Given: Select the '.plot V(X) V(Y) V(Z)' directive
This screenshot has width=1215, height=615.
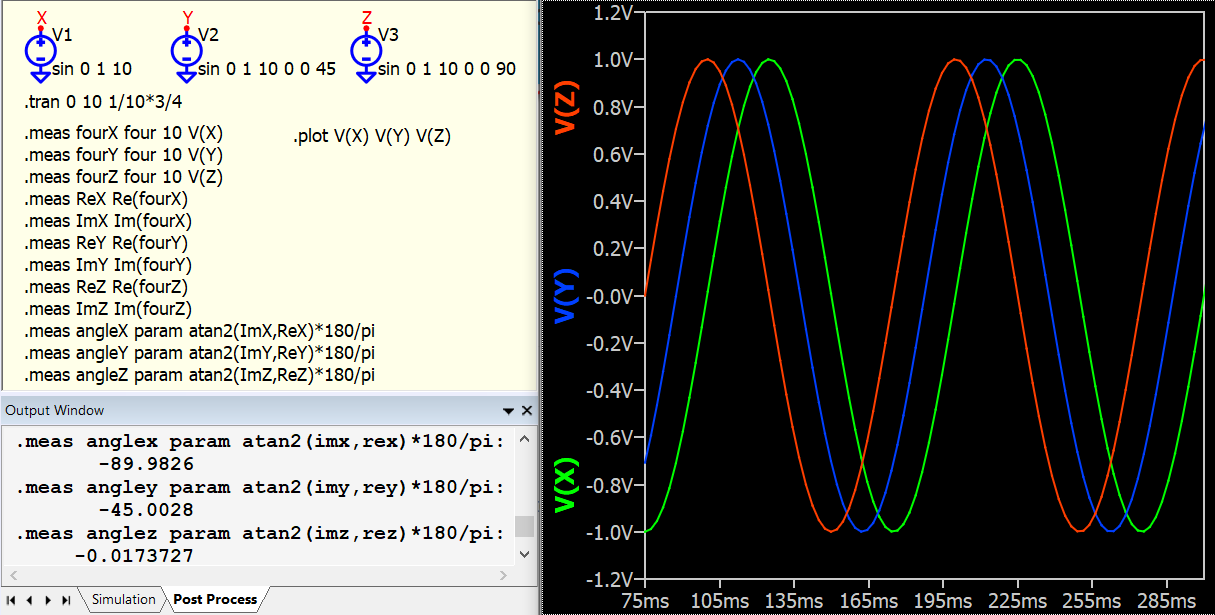Looking at the screenshot, I should (x=372, y=137).
